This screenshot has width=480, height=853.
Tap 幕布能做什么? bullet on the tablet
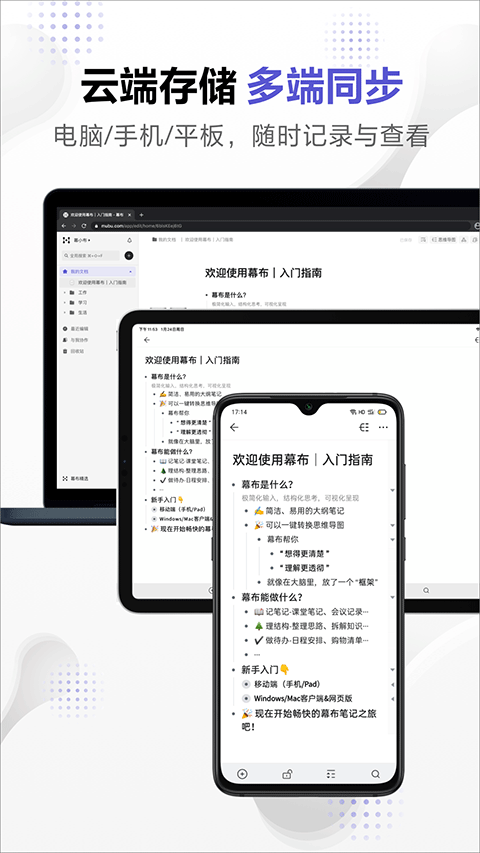pyautogui.click(x=171, y=451)
